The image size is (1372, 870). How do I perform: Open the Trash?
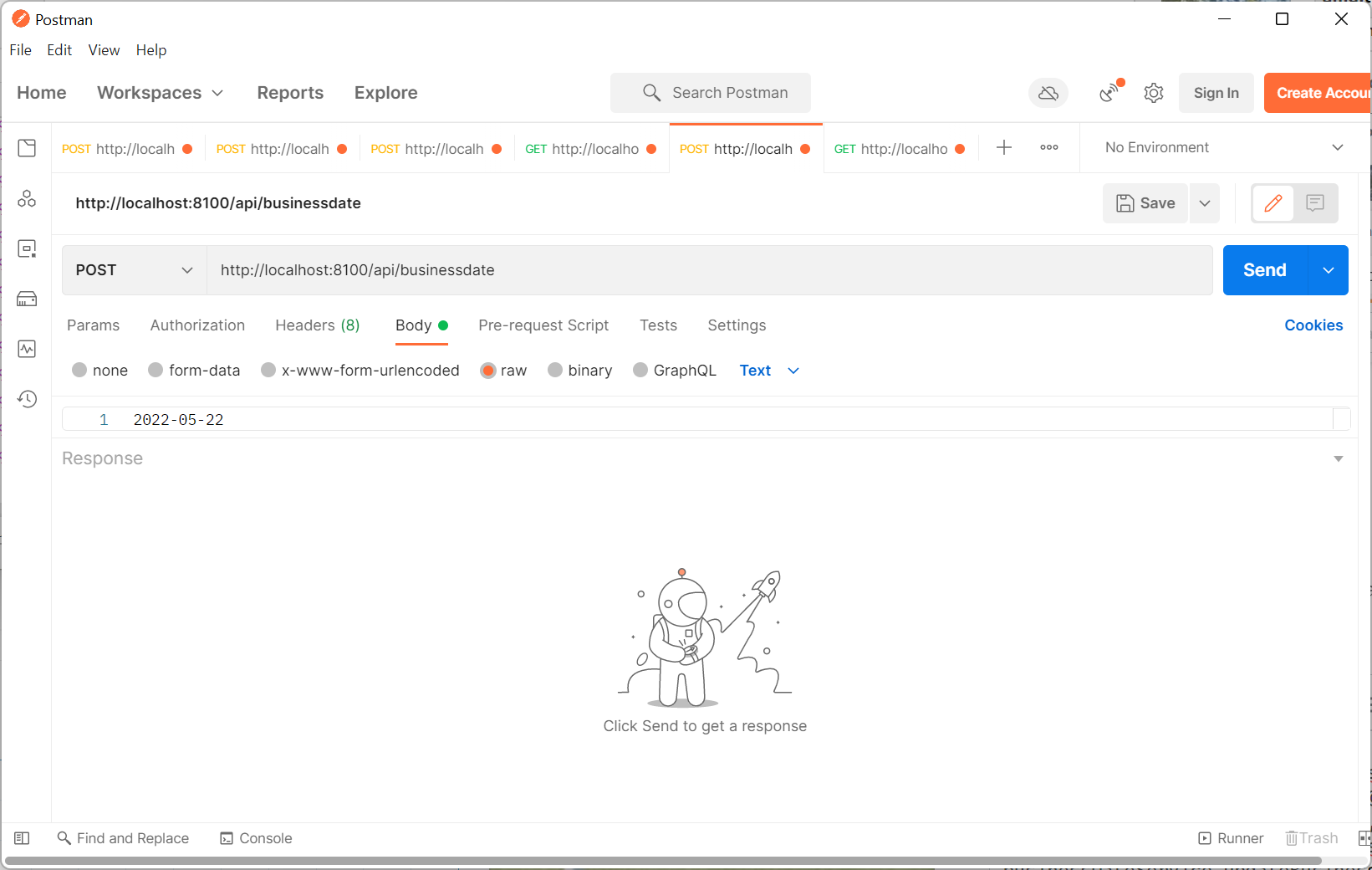pyautogui.click(x=1311, y=838)
